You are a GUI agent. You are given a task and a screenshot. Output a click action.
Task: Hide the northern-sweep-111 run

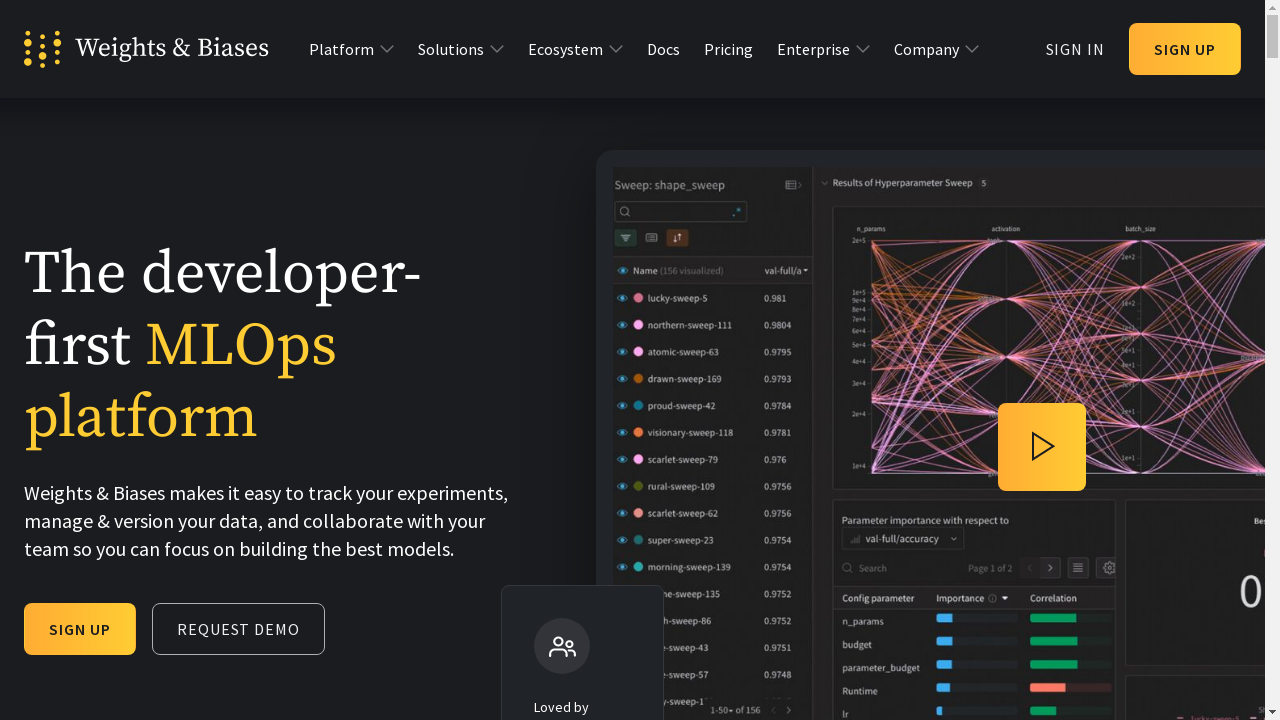pos(622,325)
